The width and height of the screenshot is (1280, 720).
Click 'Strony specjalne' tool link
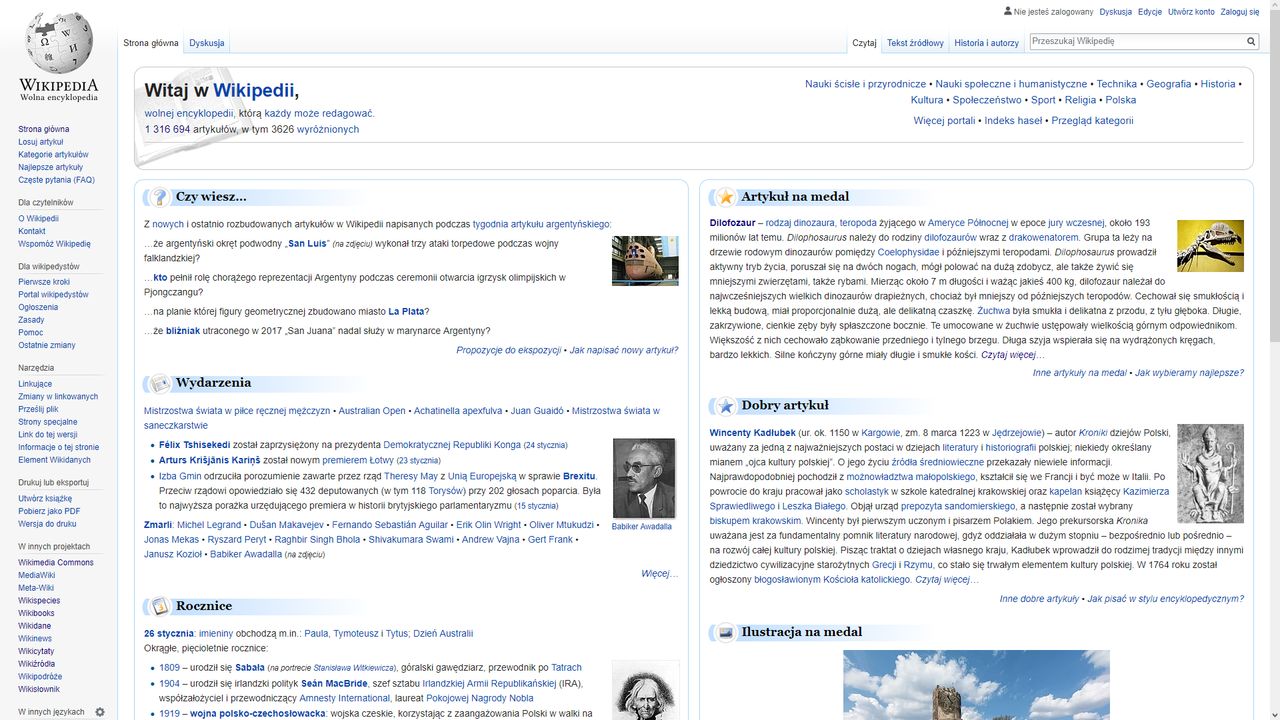point(48,422)
